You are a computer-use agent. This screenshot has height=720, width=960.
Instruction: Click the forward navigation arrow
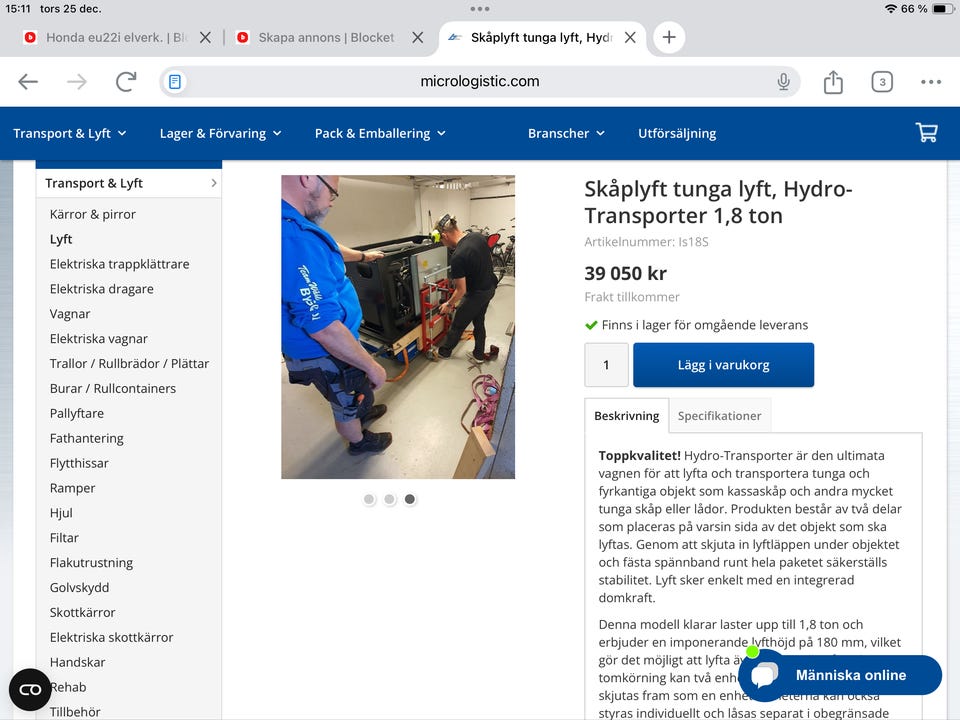[77, 81]
